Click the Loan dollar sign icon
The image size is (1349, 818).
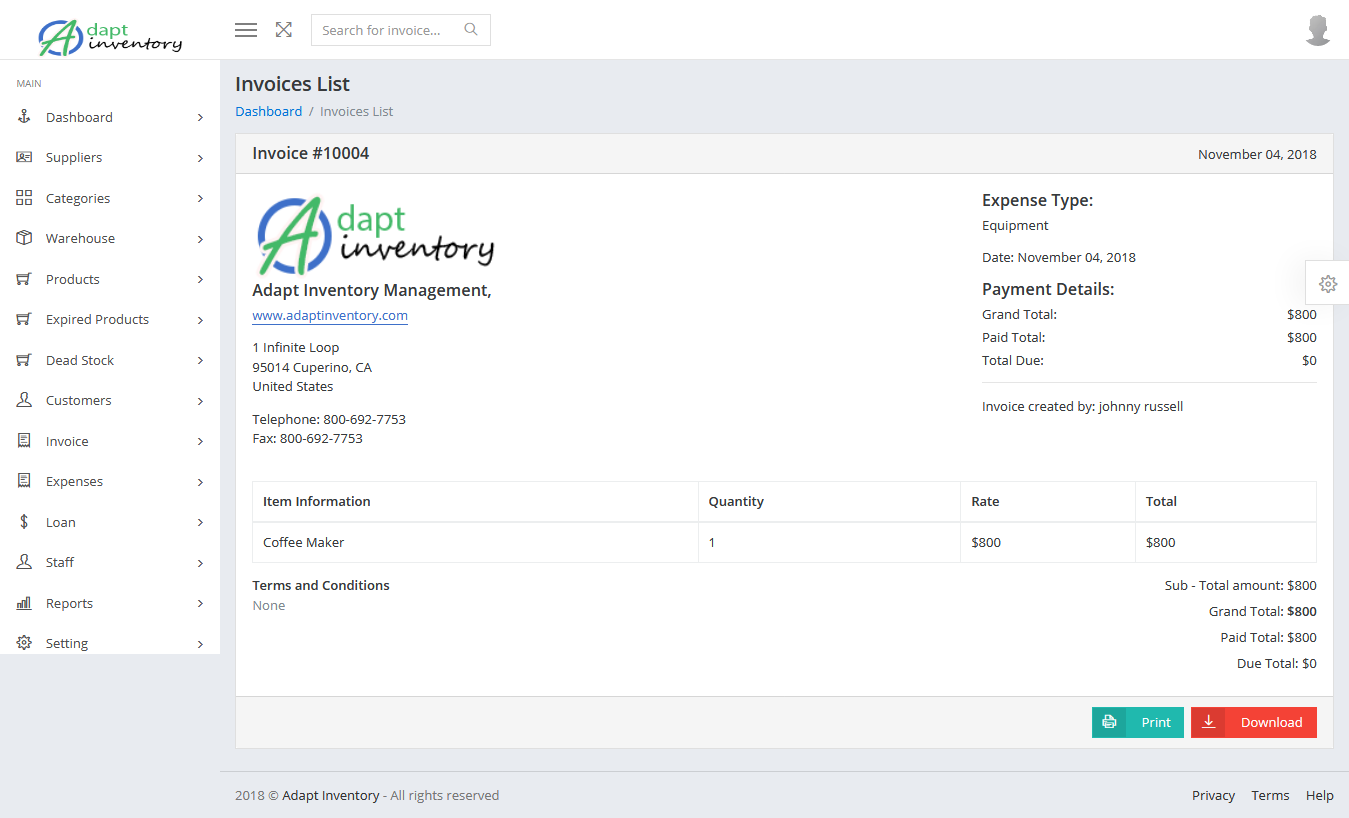click(x=24, y=522)
